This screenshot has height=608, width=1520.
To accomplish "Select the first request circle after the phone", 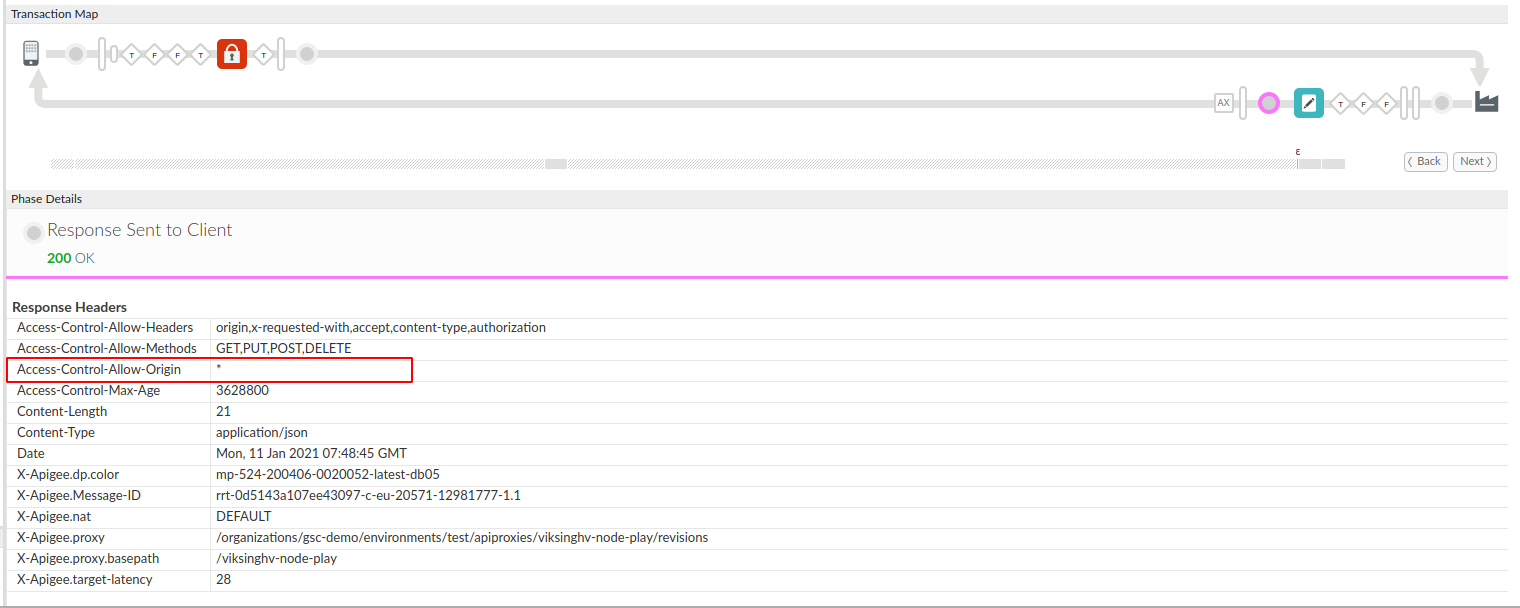I will pyautogui.click(x=75, y=54).
